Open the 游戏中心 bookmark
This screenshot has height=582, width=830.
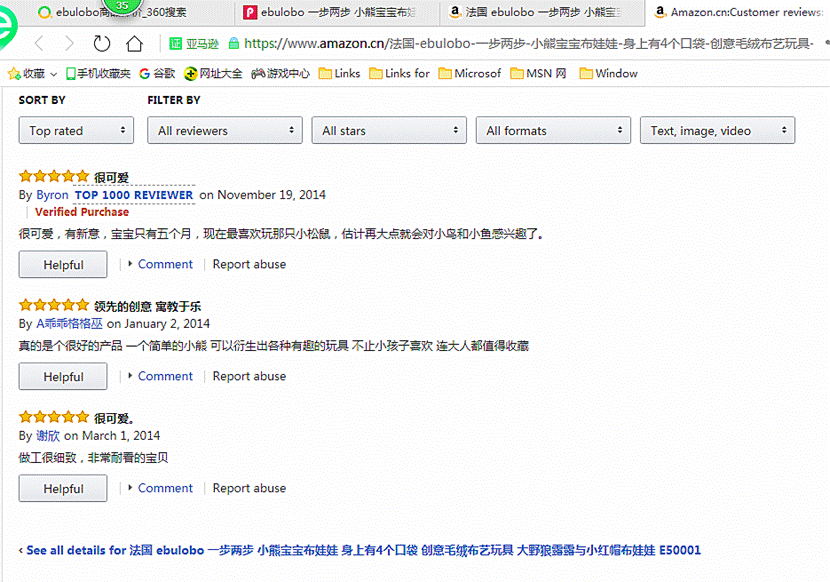(280, 73)
